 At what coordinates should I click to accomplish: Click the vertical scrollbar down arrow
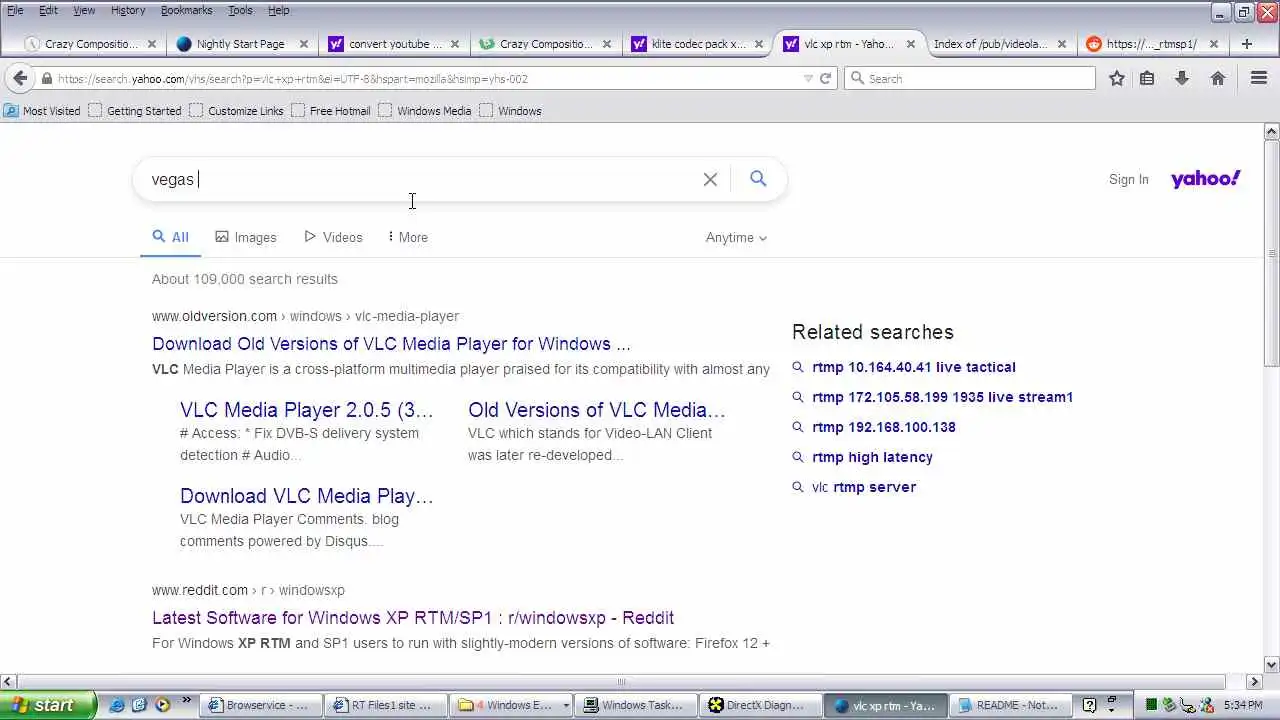1272,664
